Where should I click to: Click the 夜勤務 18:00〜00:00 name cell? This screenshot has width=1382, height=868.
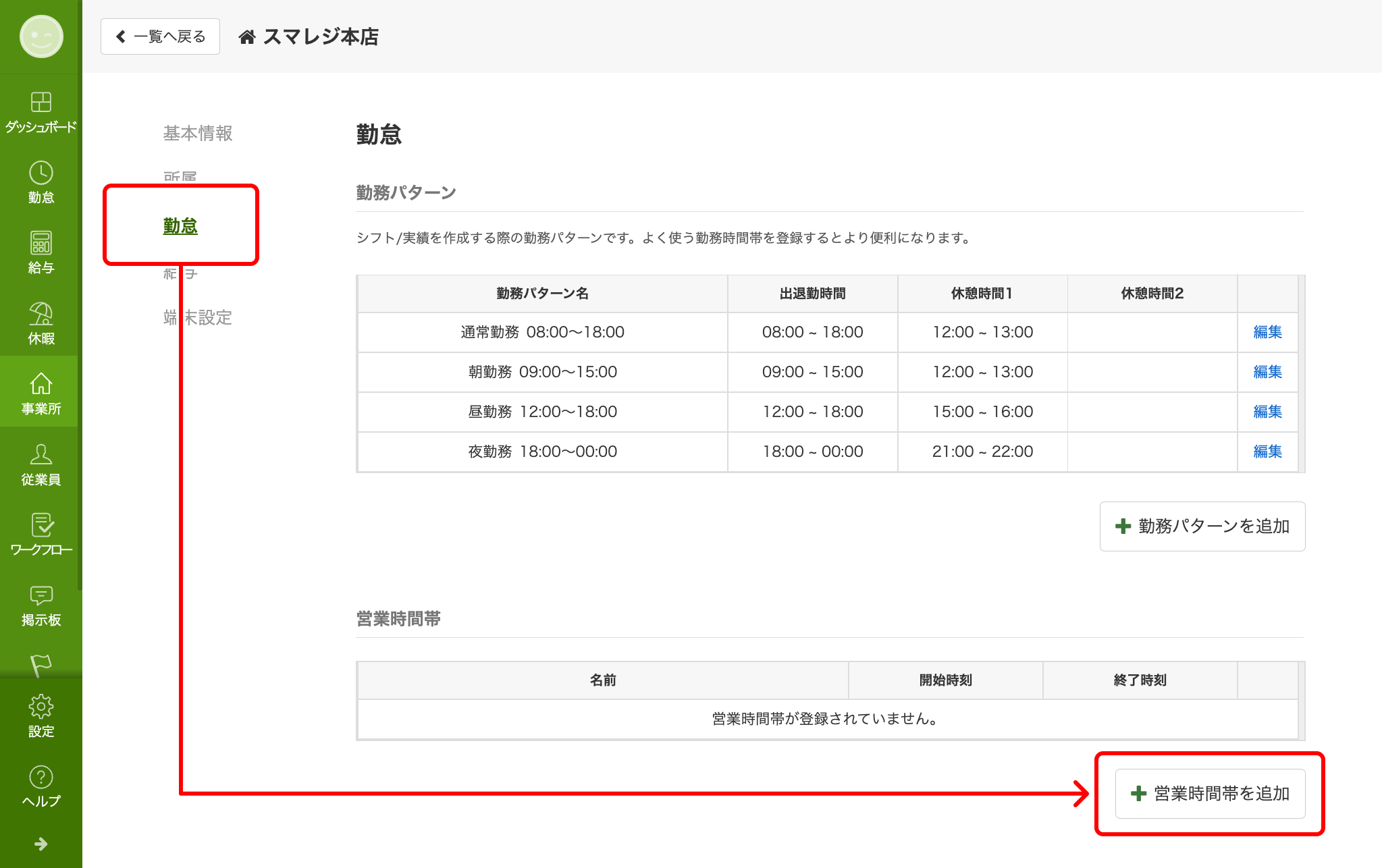(x=542, y=452)
